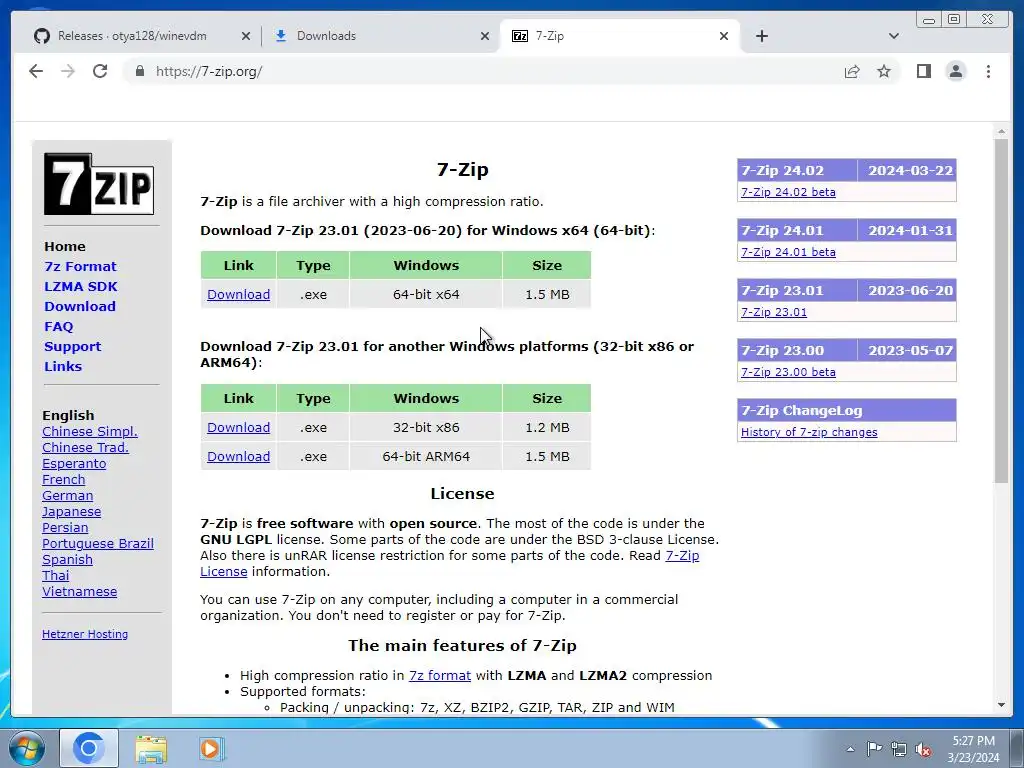The width and height of the screenshot is (1024, 768).
Task: Bookmark this page with the star
Action: click(884, 71)
